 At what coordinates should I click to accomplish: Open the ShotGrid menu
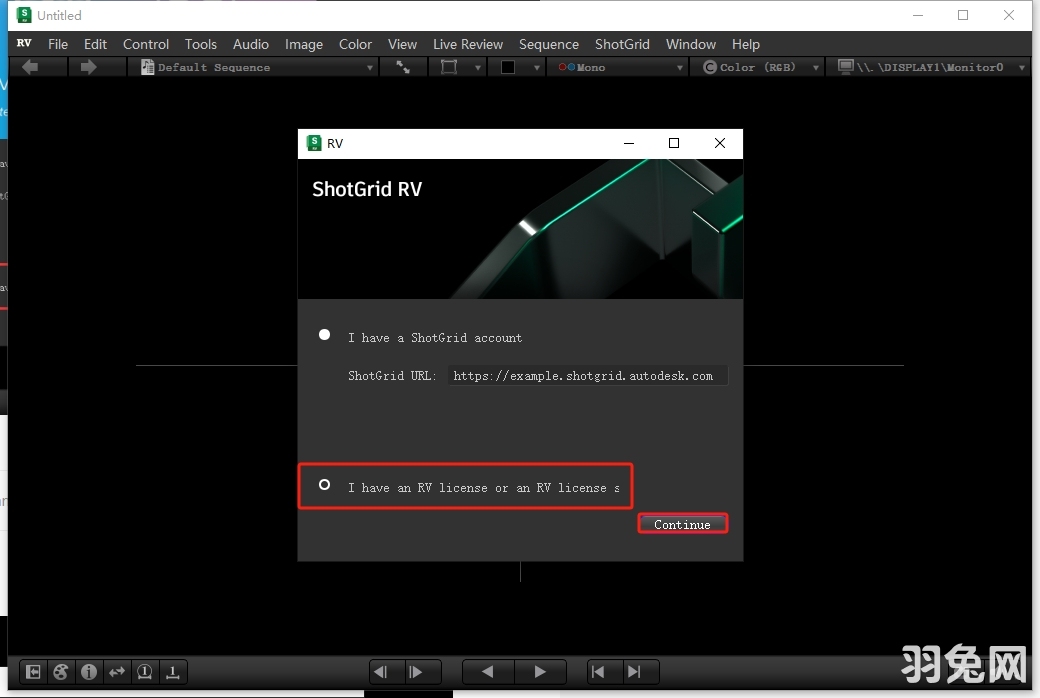pyautogui.click(x=622, y=44)
